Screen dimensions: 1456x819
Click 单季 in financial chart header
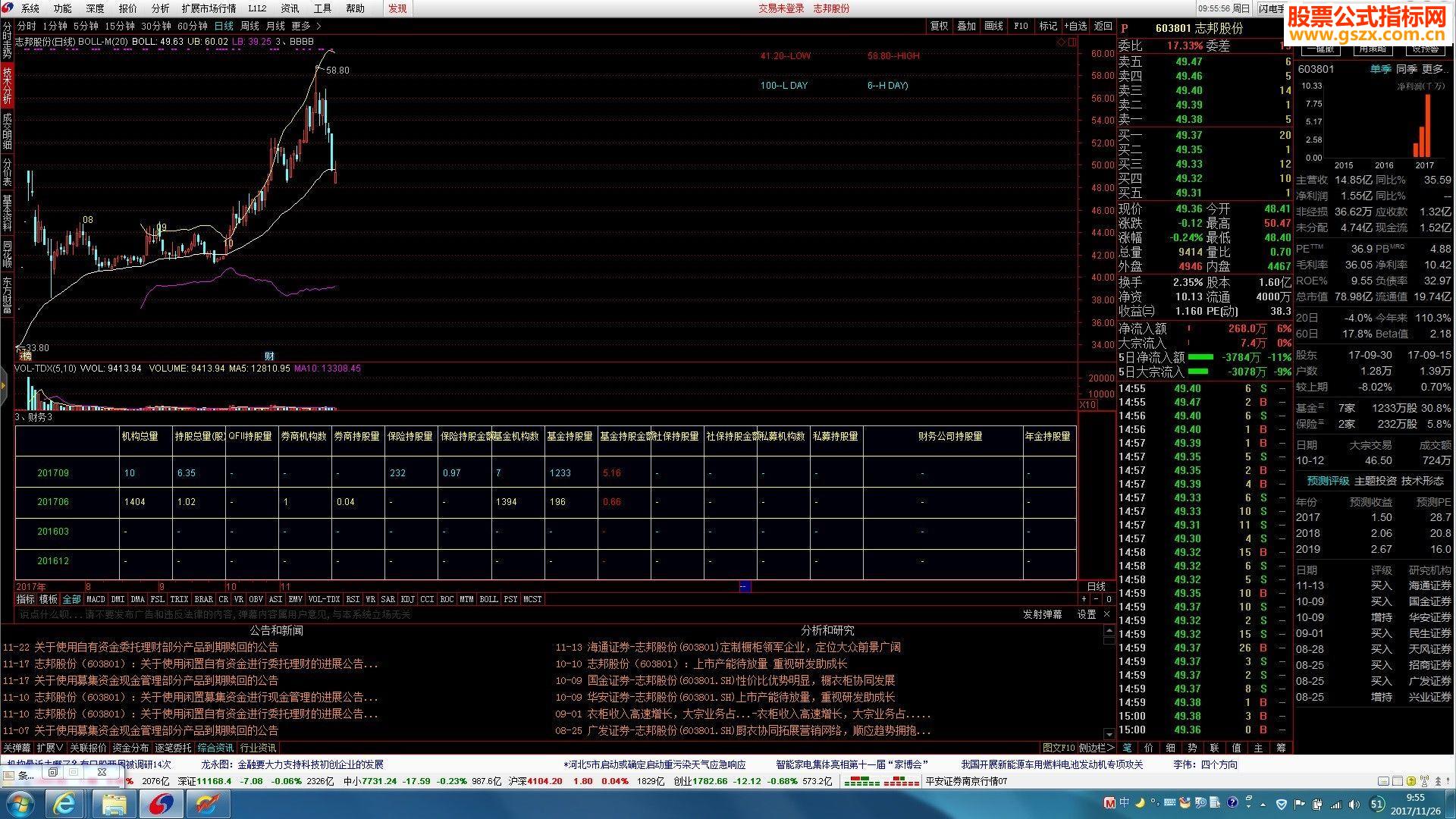point(1380,69)
